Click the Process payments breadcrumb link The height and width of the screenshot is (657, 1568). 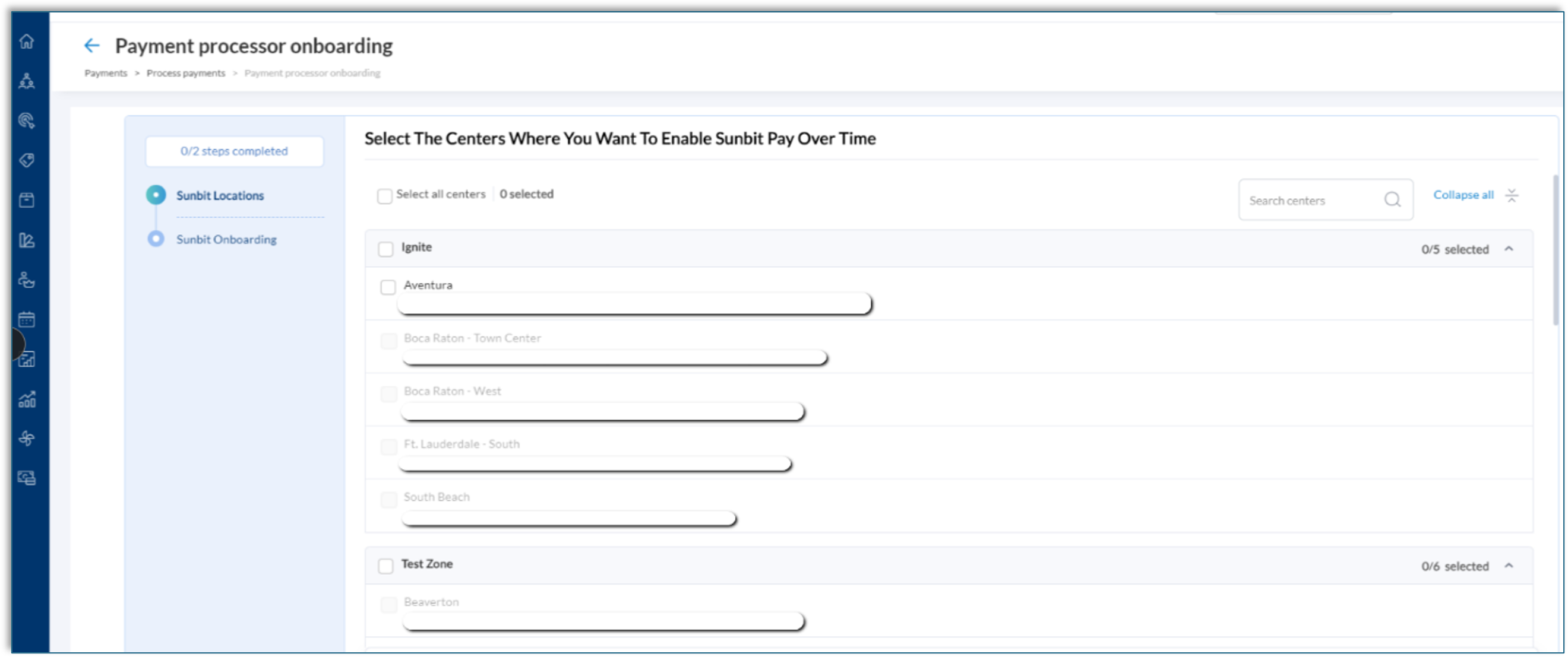186,73
